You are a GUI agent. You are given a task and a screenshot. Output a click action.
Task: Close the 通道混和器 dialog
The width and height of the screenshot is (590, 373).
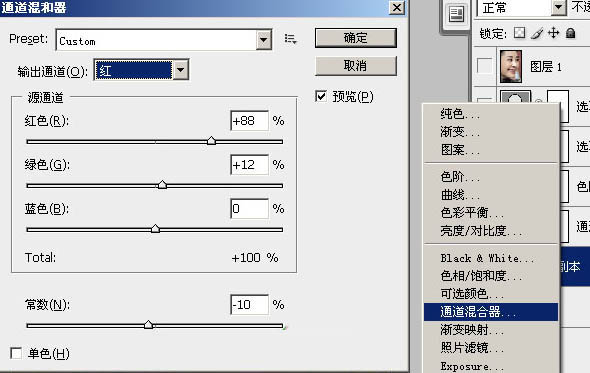pos(397,7)
